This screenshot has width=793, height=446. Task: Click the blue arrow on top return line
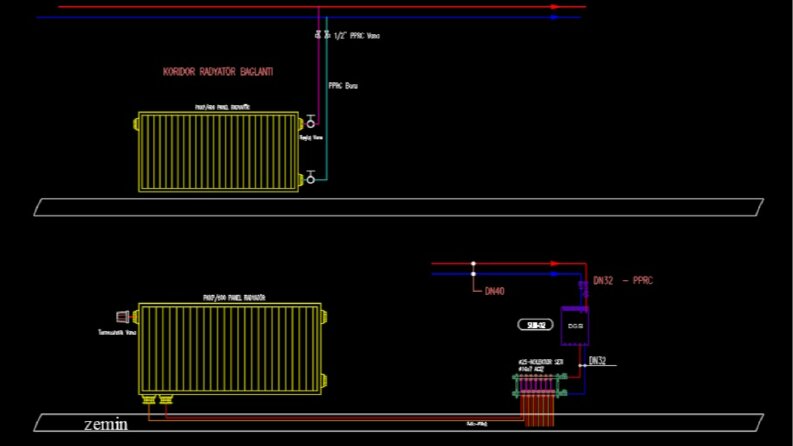(x=554, y=17)
